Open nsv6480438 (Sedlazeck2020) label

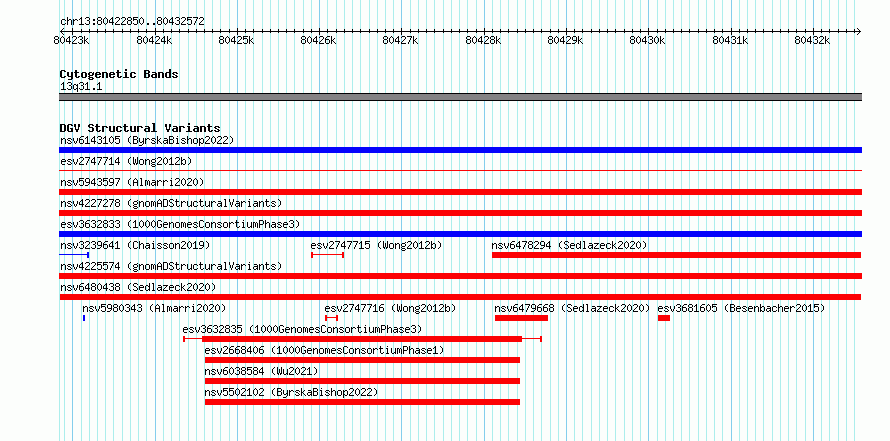click(x=138, y=287)
